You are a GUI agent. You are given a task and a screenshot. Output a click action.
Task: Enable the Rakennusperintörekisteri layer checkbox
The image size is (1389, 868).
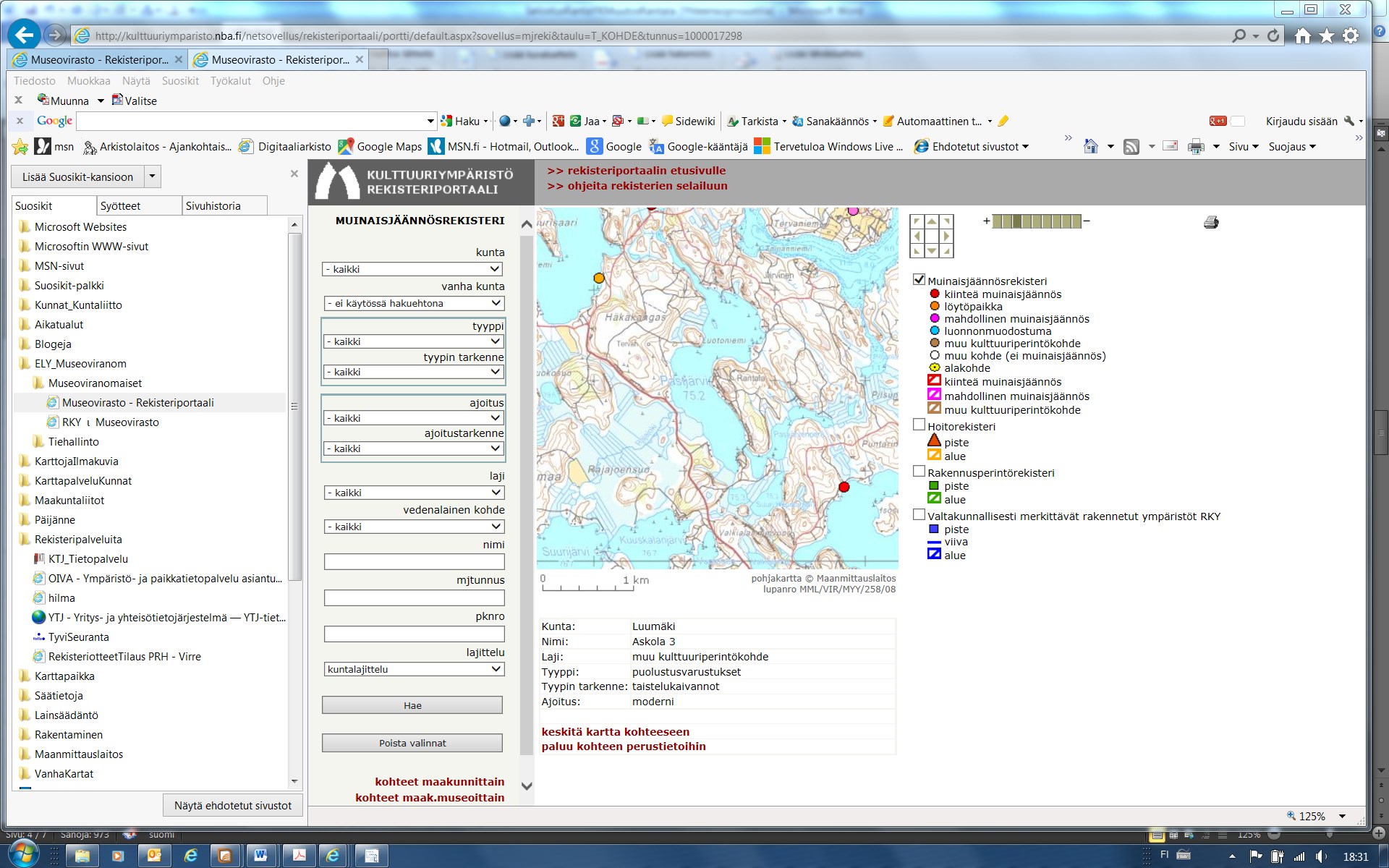click(919, 472)
